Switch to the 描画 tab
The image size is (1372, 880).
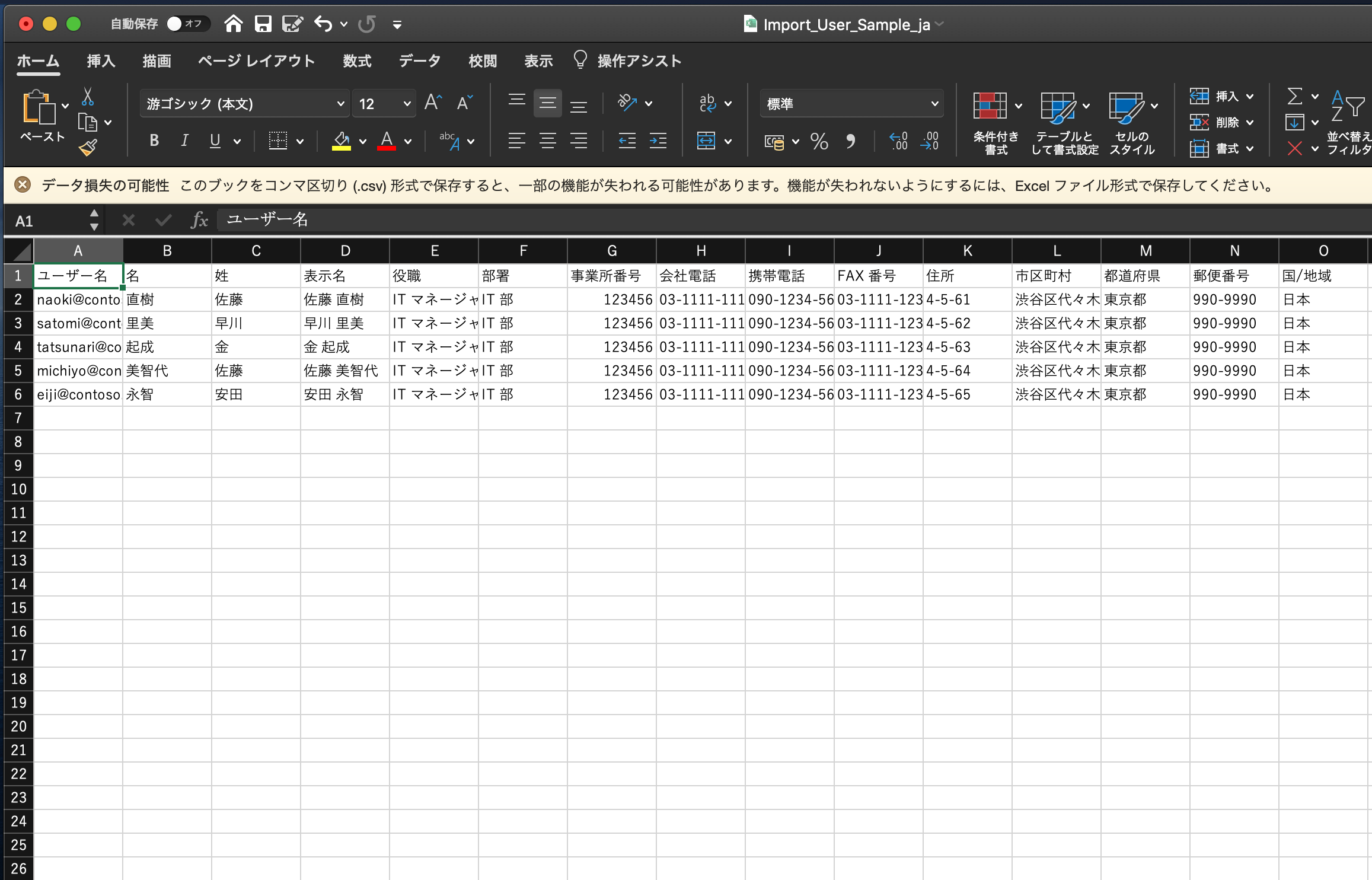point(157,61)
